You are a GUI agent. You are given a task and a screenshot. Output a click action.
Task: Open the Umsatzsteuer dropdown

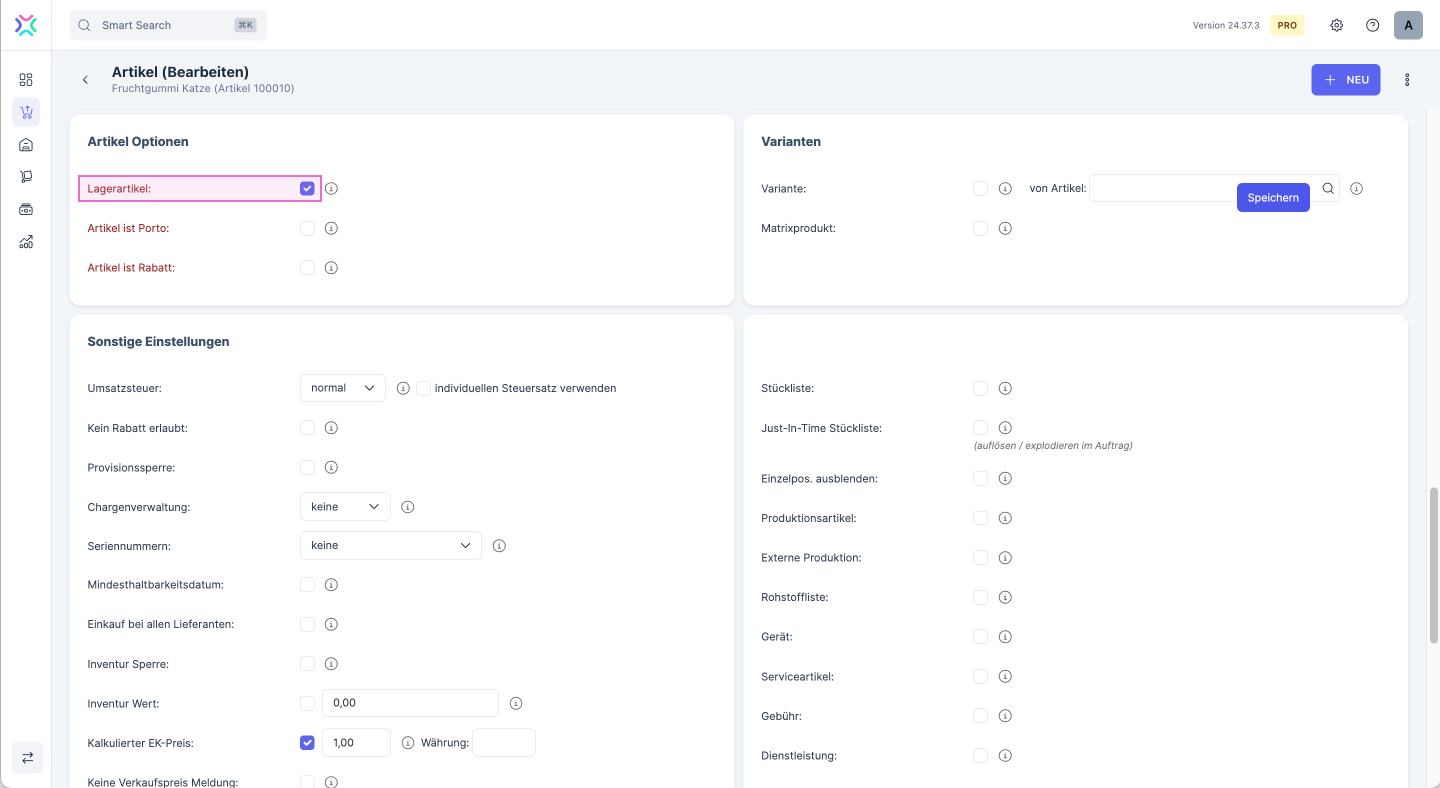click(x=342, y=388)
